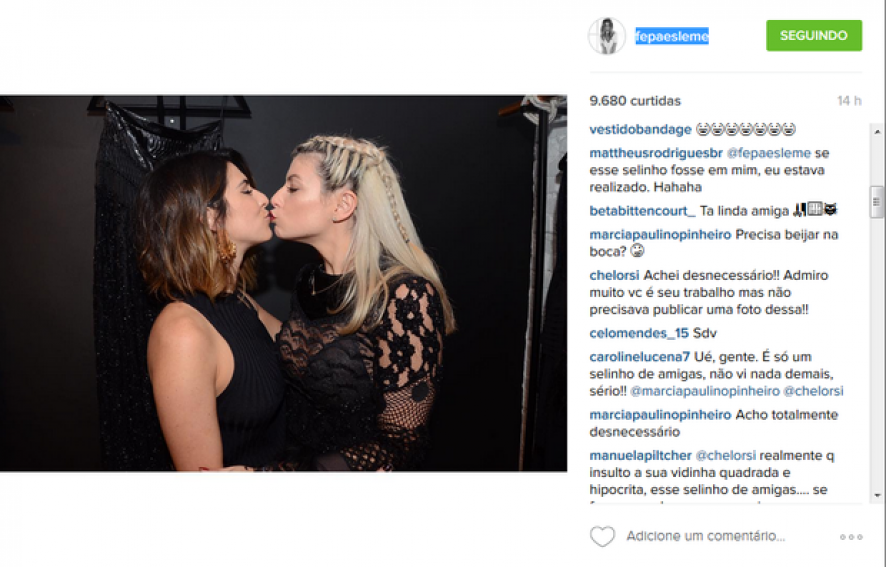Click the comments scrollbar thumb
The height and width of the screenshot is (567, 886).
point(877,202)
